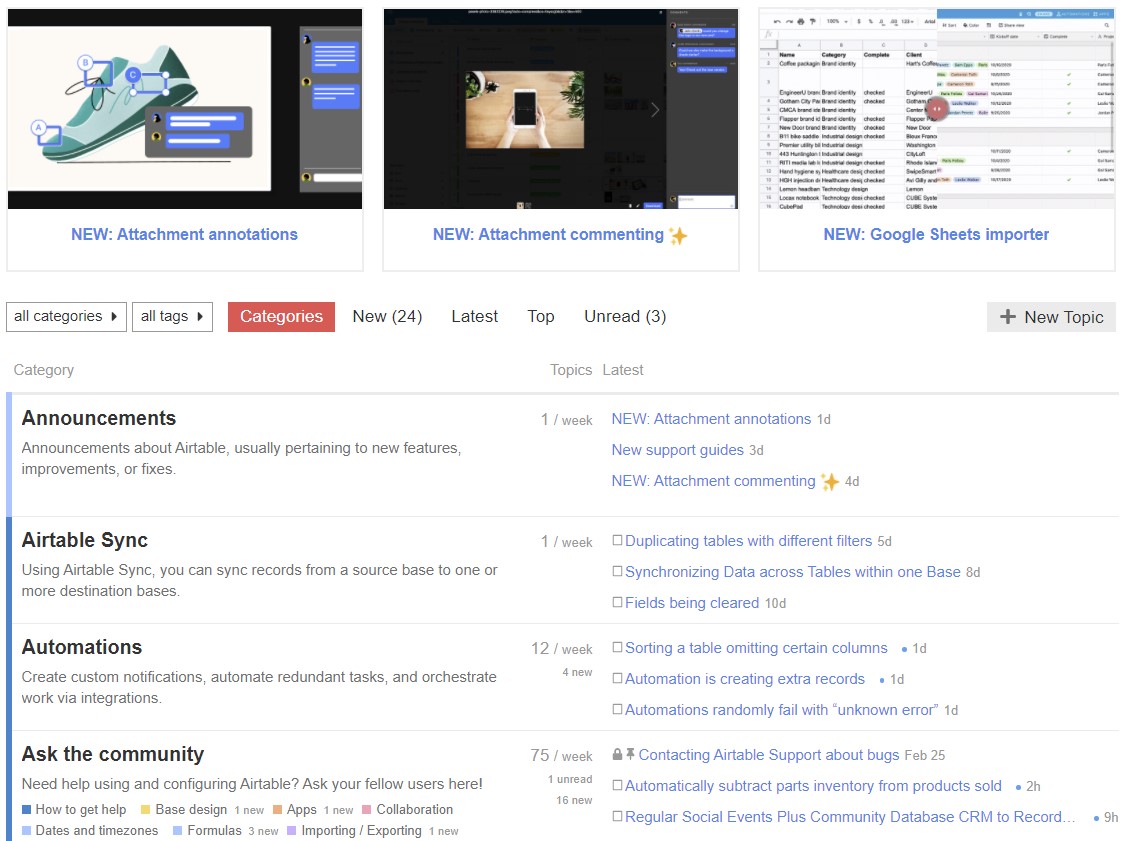
Task: Click the '12 / week' topic count for Automations
Action: point(562,648)
